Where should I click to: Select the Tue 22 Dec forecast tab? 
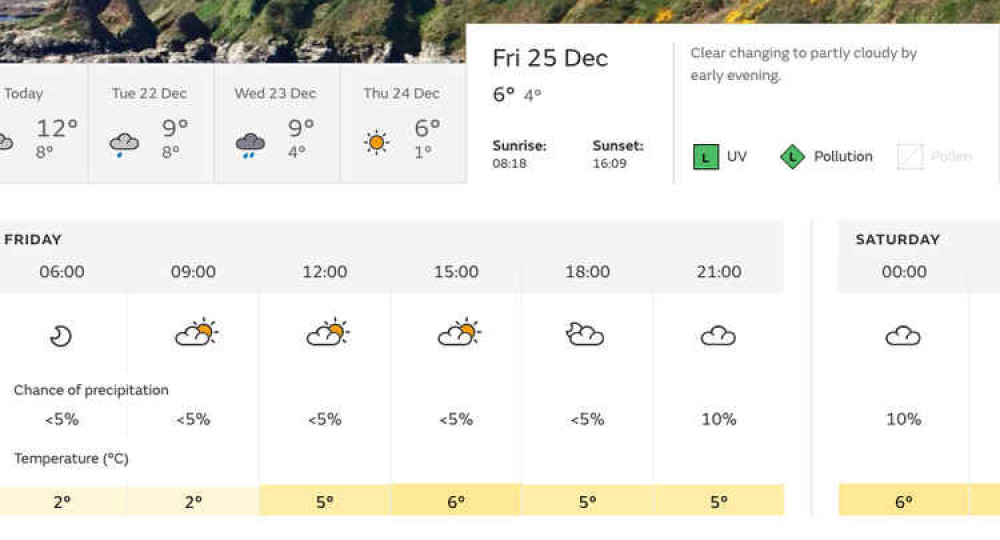151,123
